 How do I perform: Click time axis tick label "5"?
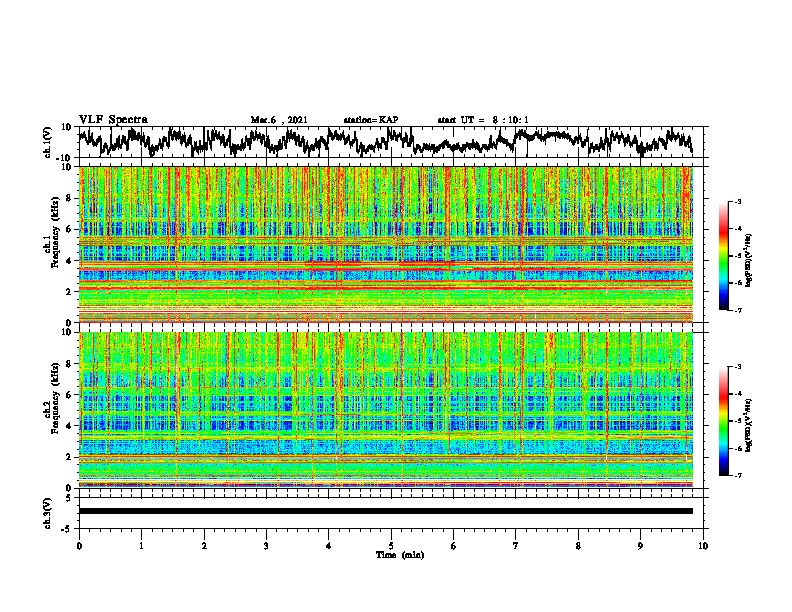tap(391, 546)
